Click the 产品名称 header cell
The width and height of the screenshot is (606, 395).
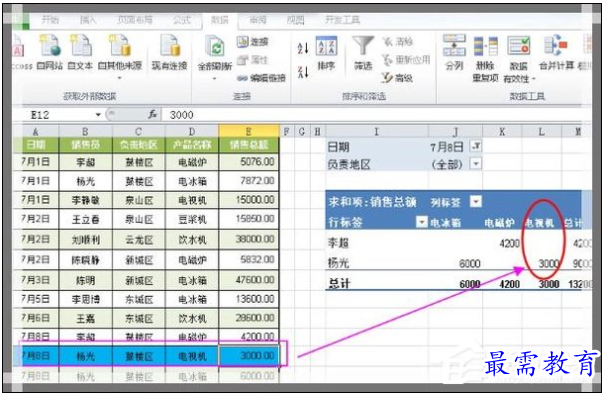pos(192,145)
